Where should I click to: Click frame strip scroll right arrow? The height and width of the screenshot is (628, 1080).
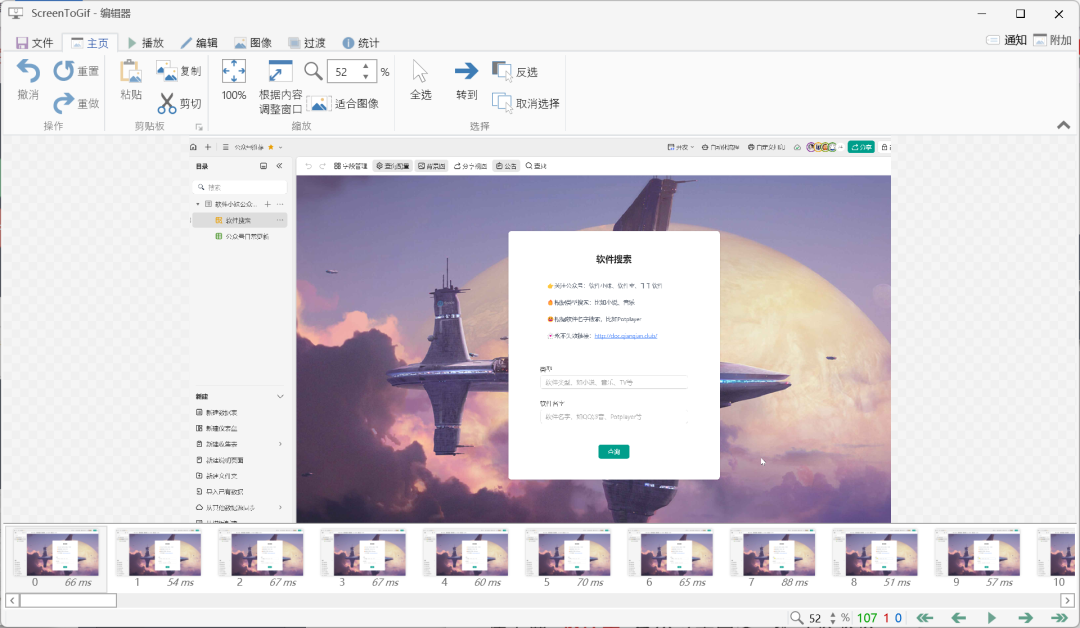(1067, 600)
